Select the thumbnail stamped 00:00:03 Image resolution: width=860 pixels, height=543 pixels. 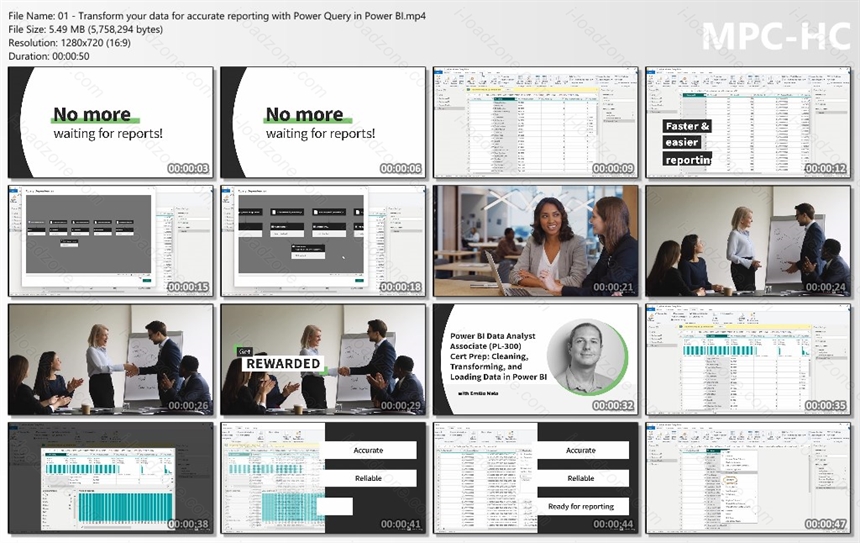[x=110, y=122]
